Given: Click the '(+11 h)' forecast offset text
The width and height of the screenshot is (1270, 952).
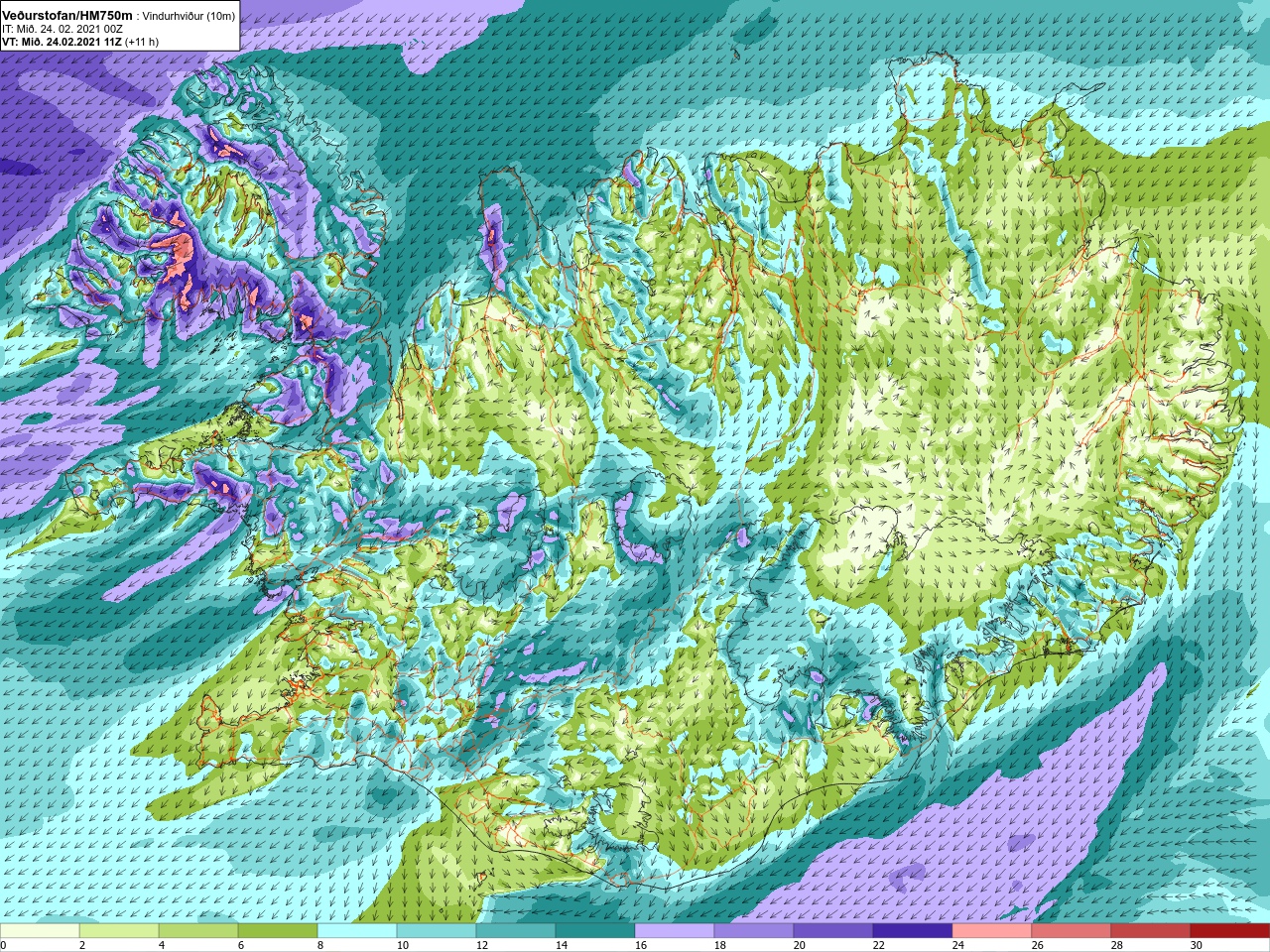Looking at the screenshot, I should [142, 43].
